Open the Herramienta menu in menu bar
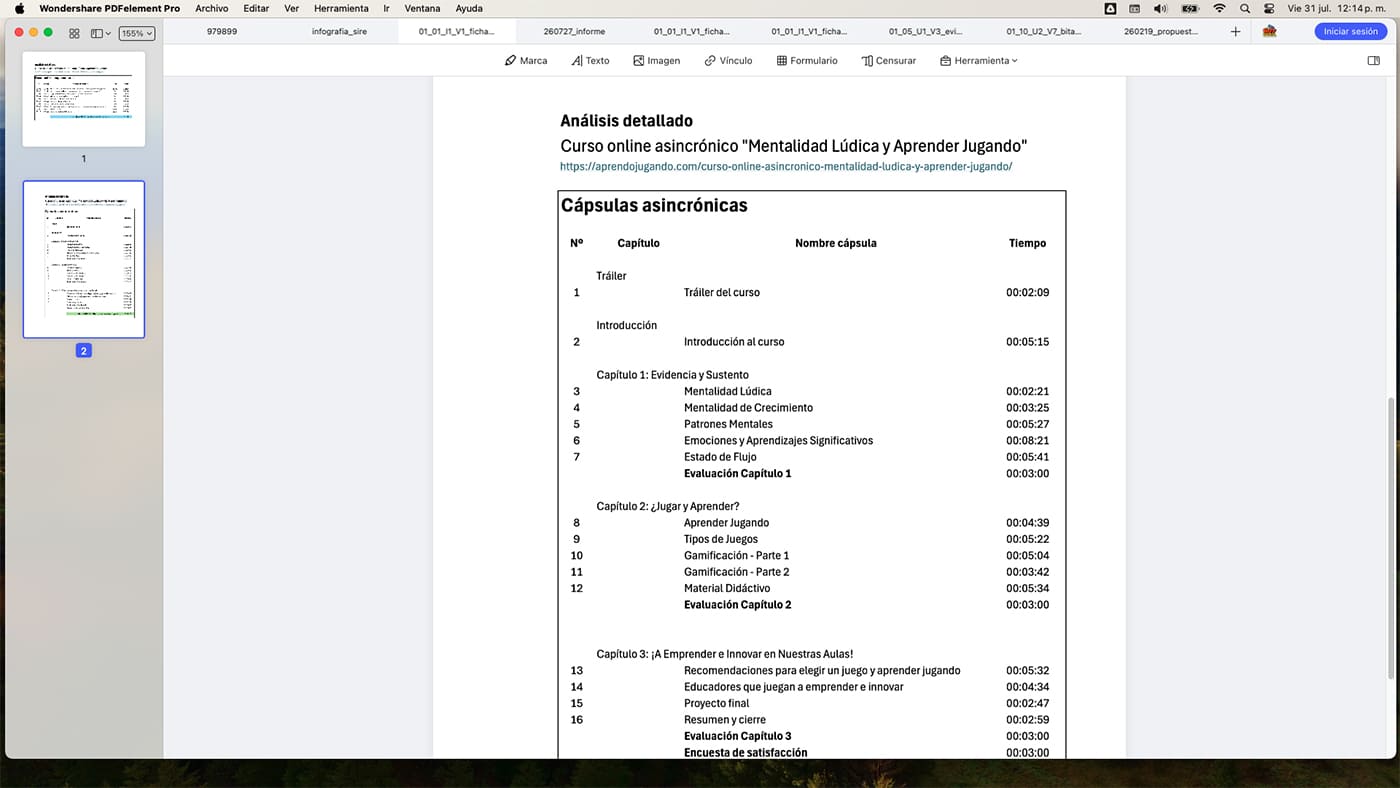This screenshot has width=1400, height=788. click(341, 8)
